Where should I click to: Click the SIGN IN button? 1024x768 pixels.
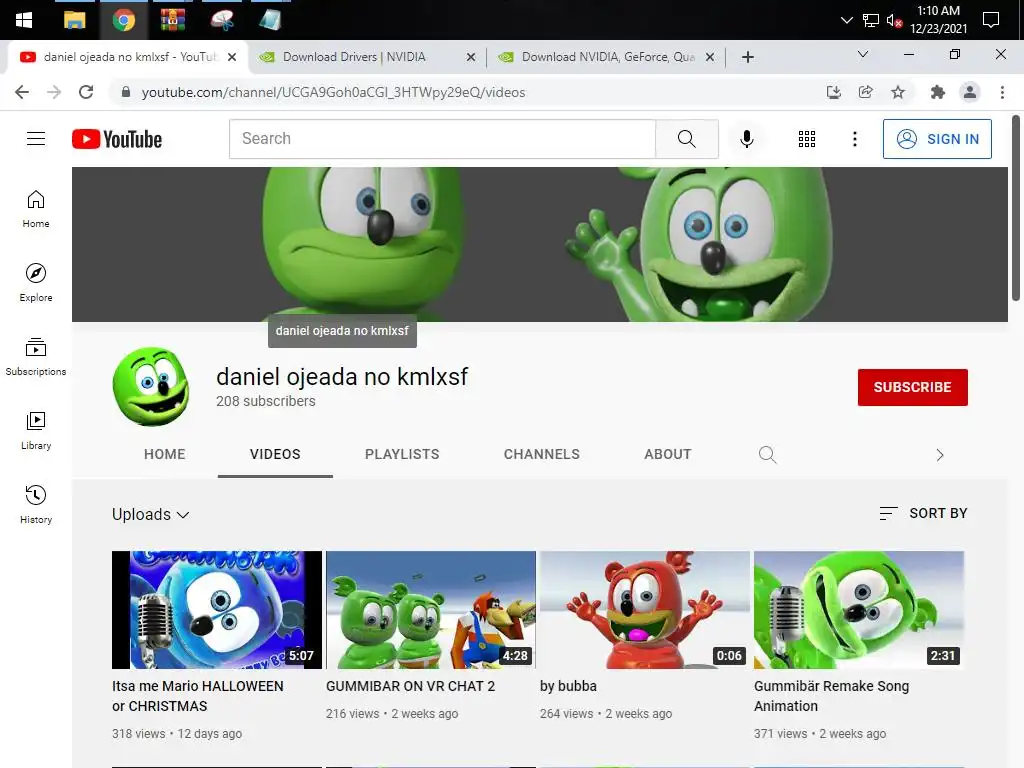click(937, 139)
